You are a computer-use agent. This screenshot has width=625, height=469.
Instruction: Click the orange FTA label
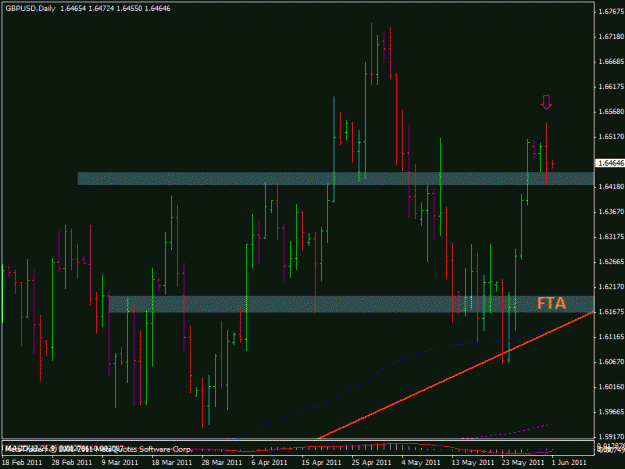551,304
